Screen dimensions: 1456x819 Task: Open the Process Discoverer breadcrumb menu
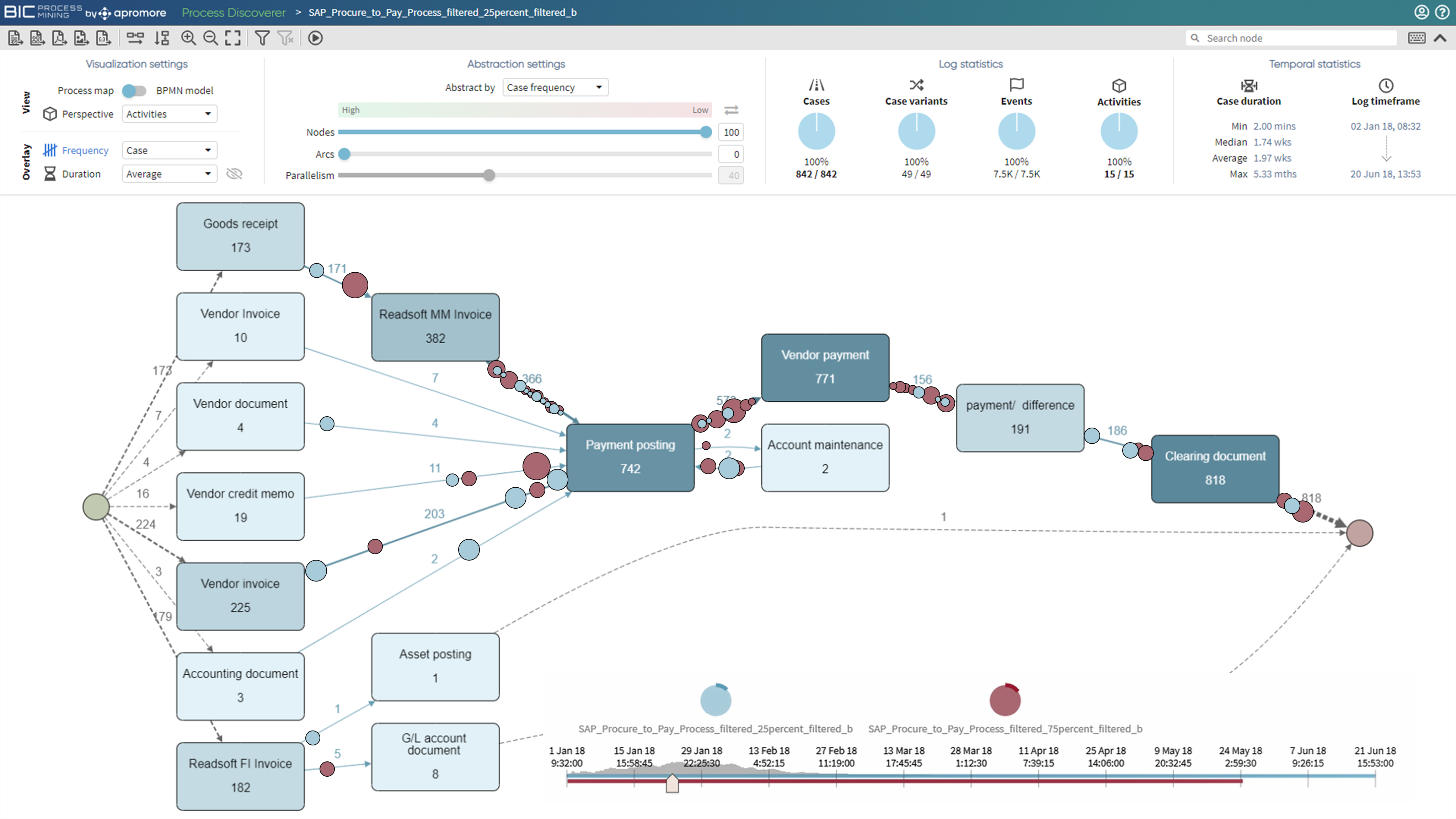click(x=233, y=12)
